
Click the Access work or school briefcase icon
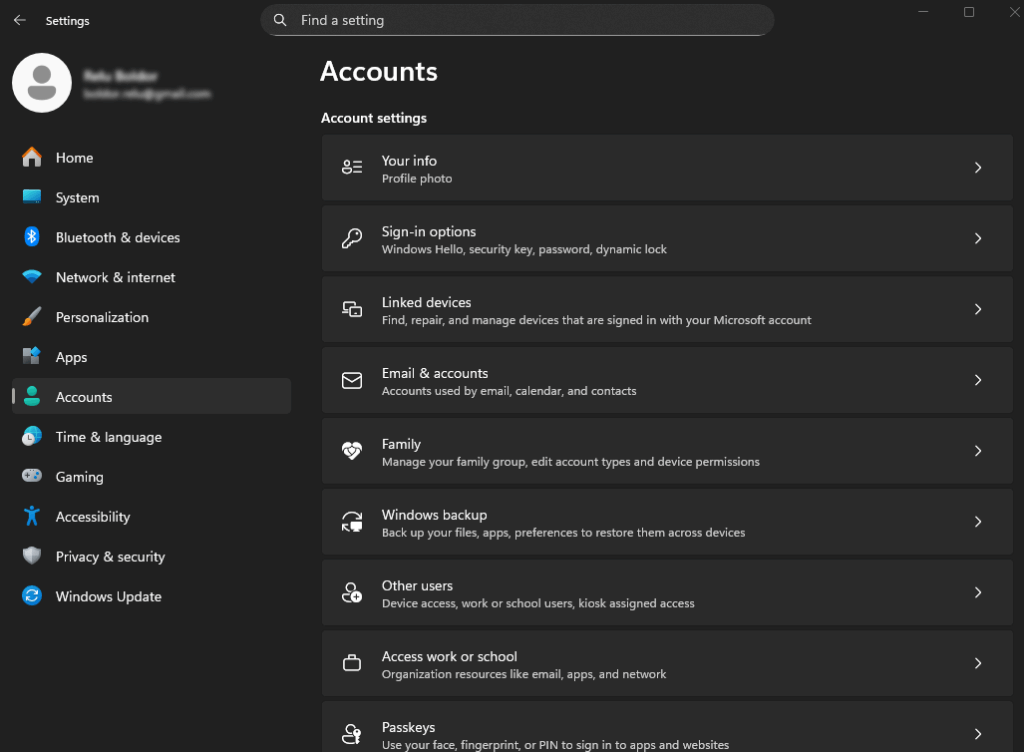352,663
